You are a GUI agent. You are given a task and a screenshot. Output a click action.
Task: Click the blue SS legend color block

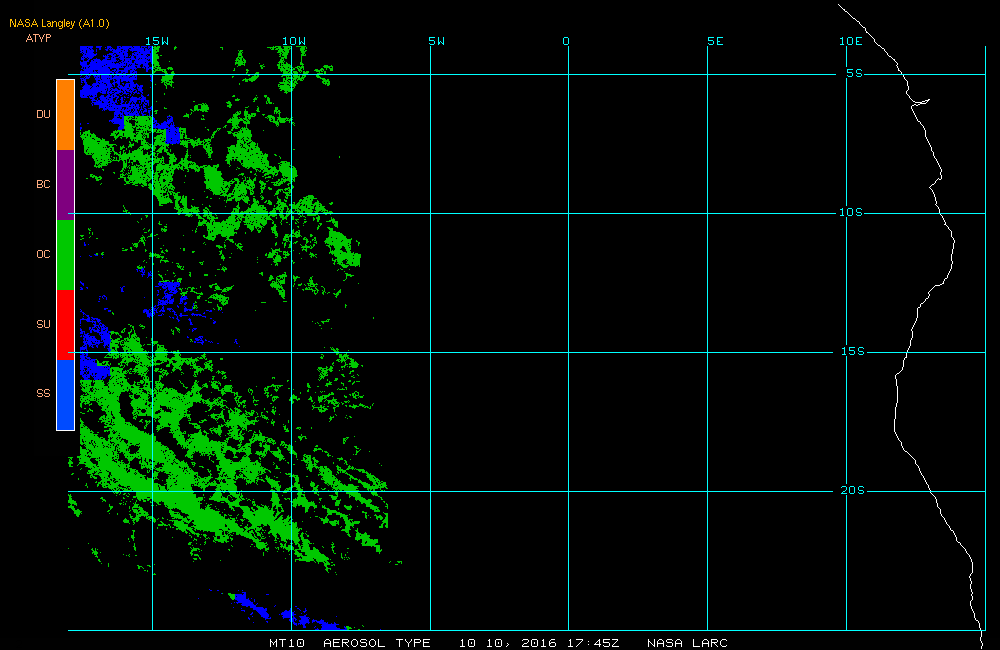pyautogui.click(x=66, y=395)
